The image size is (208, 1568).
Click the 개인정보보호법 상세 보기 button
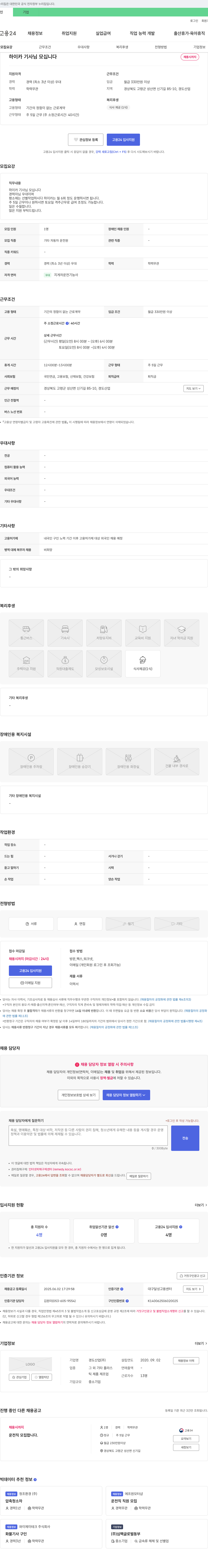(78, 1095)
